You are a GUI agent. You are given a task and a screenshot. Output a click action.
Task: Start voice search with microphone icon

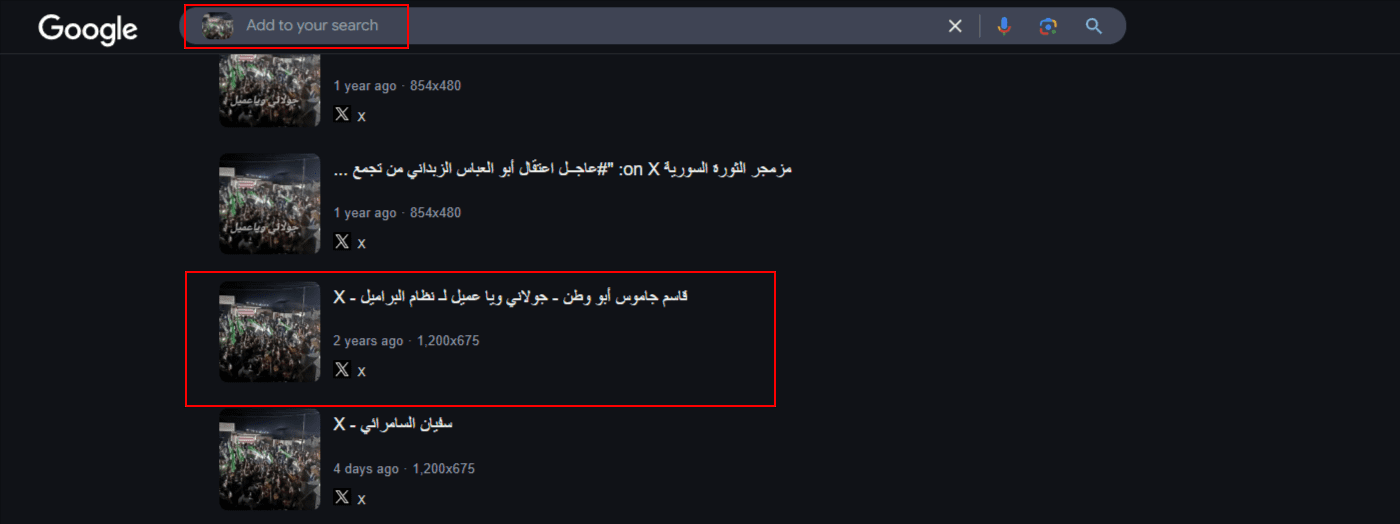point(1004,26)
